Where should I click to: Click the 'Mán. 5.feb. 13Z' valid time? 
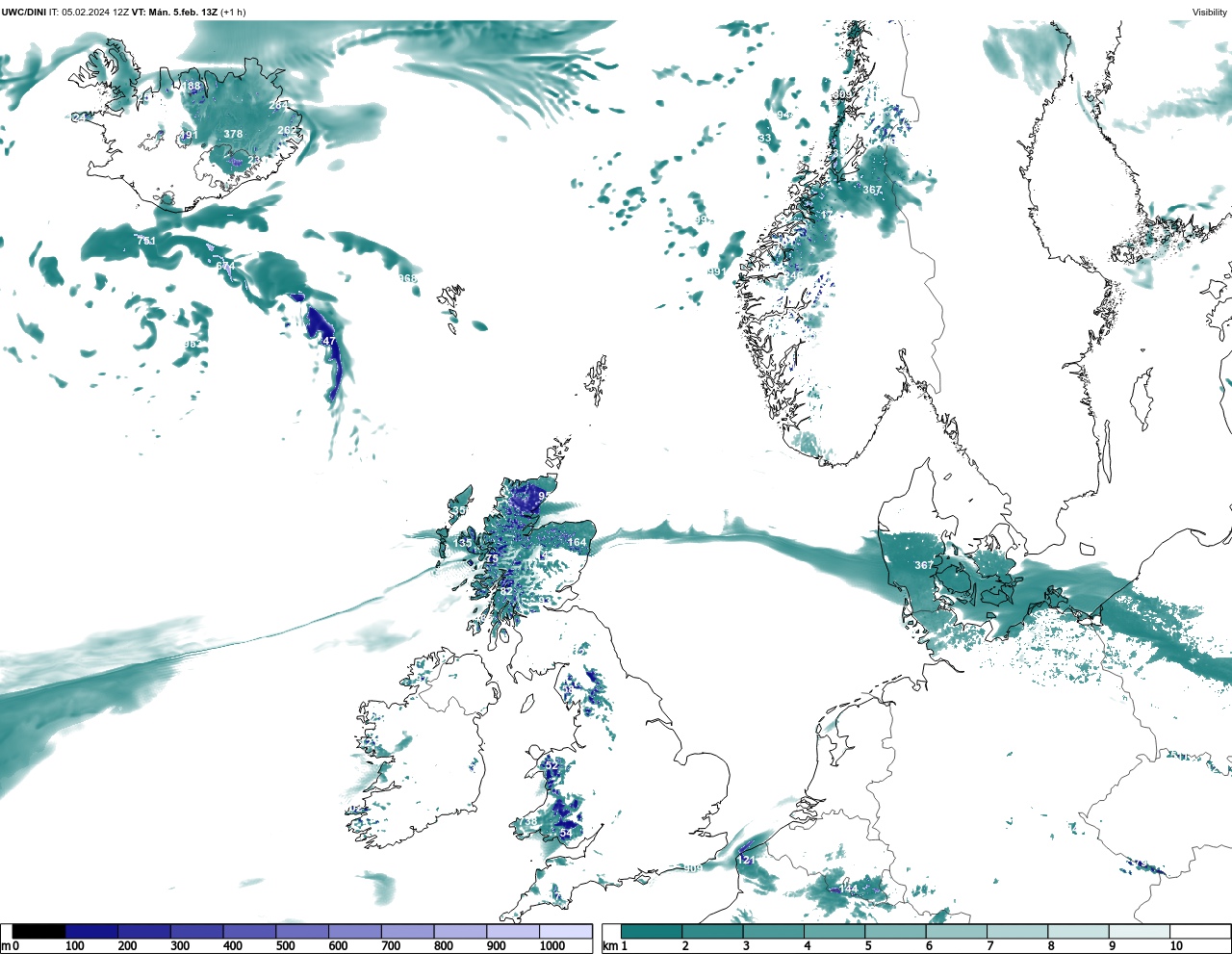[183, 13]
